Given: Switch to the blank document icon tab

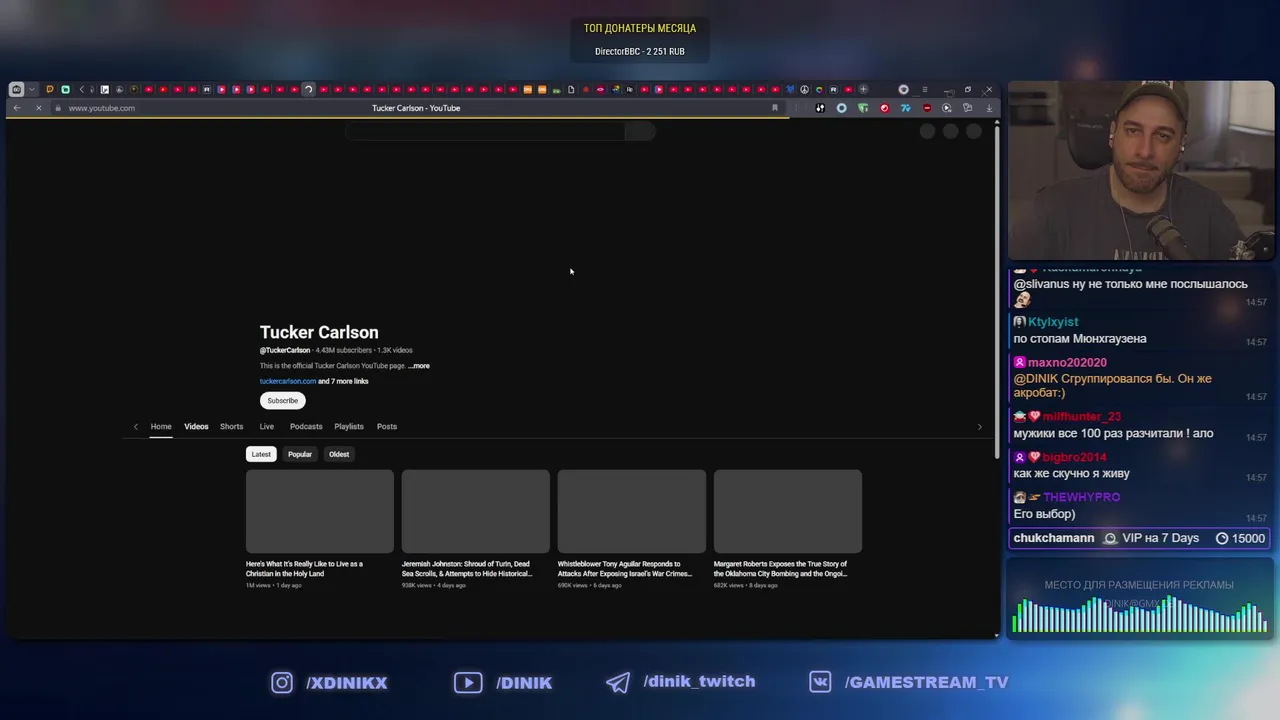Looking at the screenshot, I should [571, 89].
